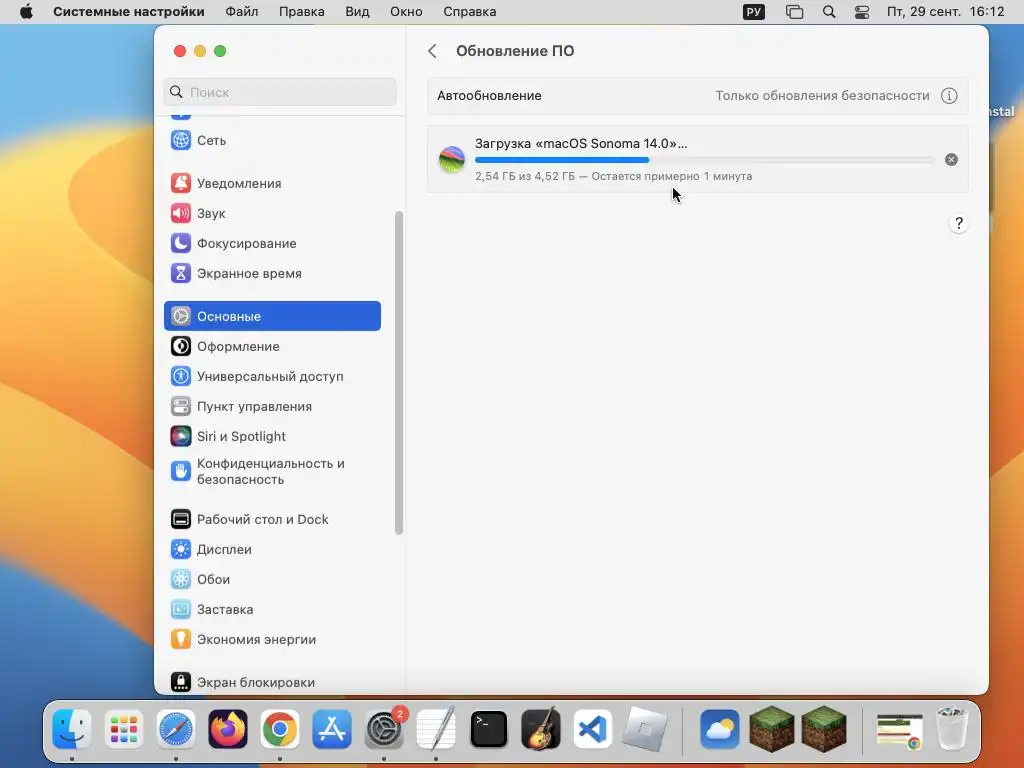
Task: Select Рабочий стол и Dock
Action: [272, 519]
